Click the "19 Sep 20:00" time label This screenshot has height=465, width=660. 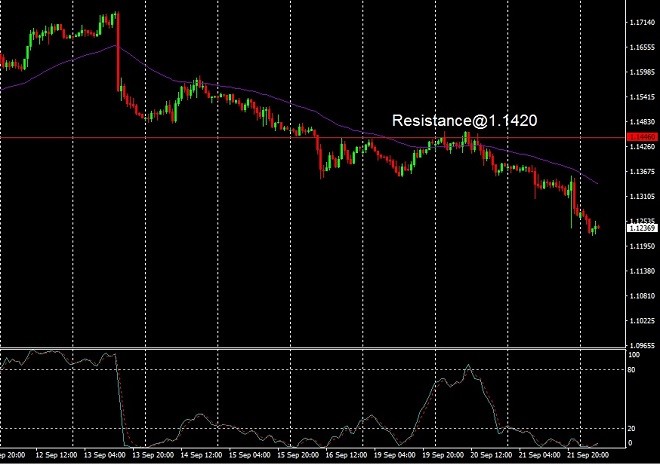443,455
